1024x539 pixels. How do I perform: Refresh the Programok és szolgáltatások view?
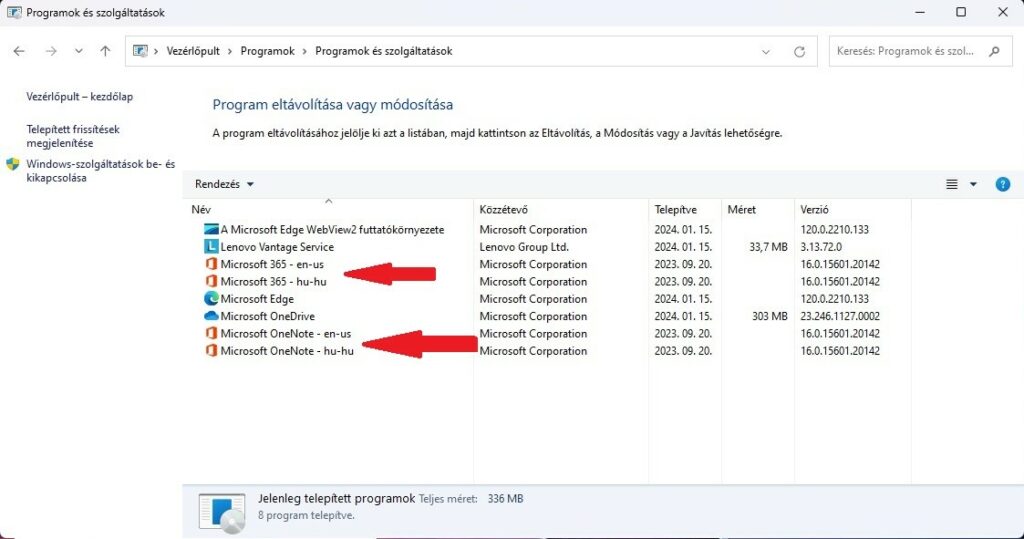(799, 52)
